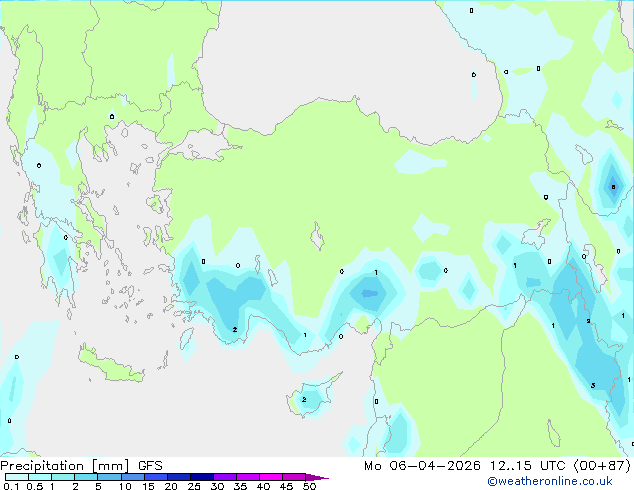
Task: Click the 1–2 mm legend color box
Action: (x=63, y=477)
